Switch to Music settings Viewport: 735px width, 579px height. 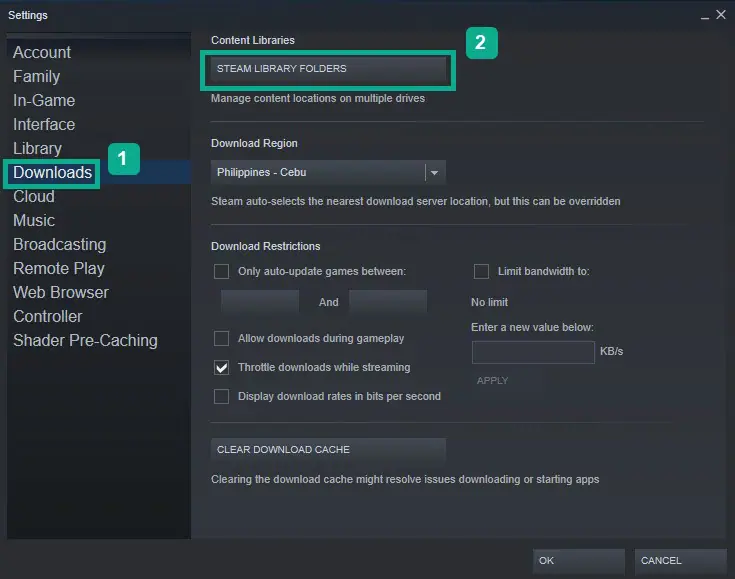click(x=34, y=220)
